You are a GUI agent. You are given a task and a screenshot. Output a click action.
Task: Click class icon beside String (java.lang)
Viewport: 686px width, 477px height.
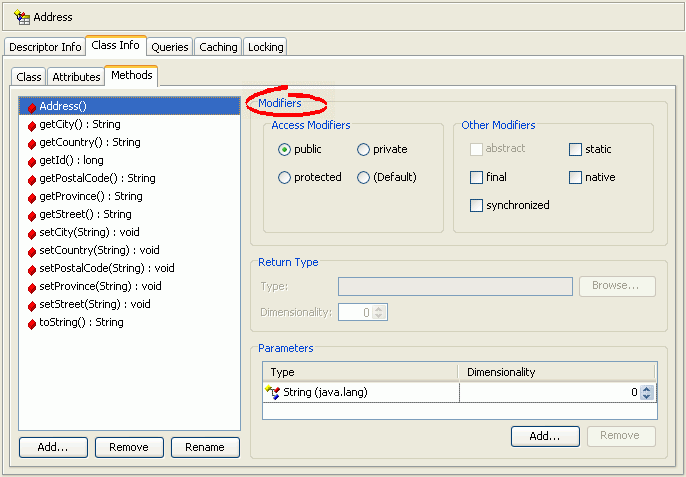point(273,392)
